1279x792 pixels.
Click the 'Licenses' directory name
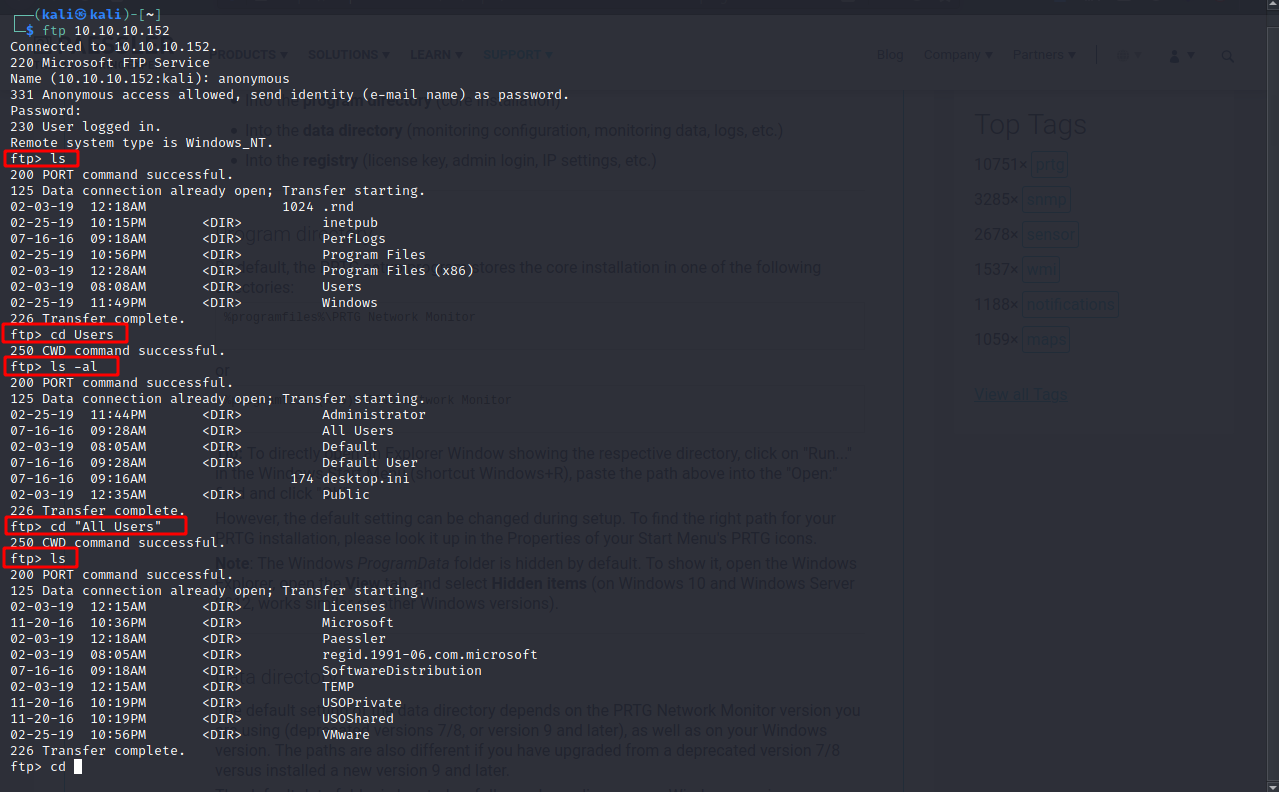(x=354, y=607)
